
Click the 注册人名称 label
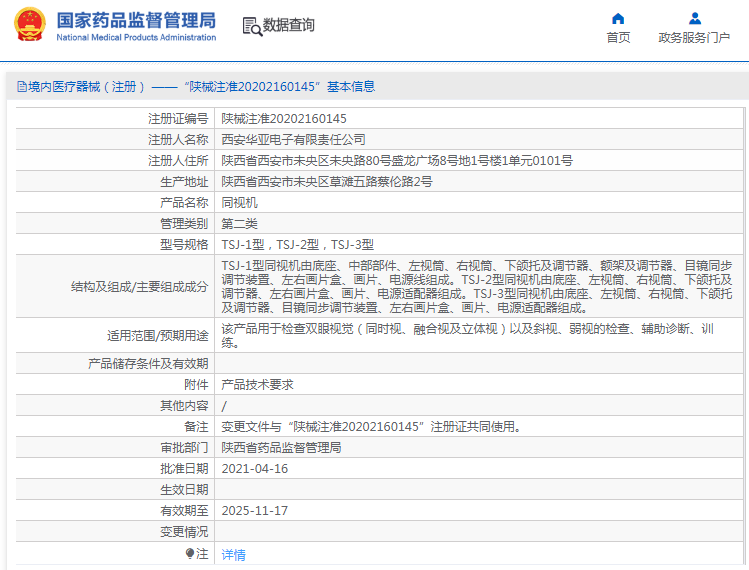(178, 140)
